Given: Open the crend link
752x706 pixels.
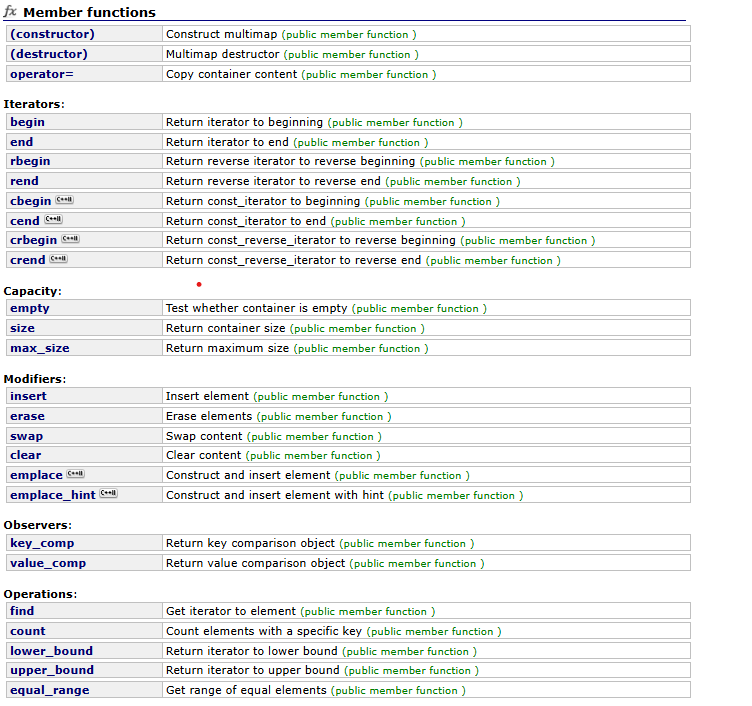Looking at the screenshot, I should pyautogui.click(x=28, y=260).
